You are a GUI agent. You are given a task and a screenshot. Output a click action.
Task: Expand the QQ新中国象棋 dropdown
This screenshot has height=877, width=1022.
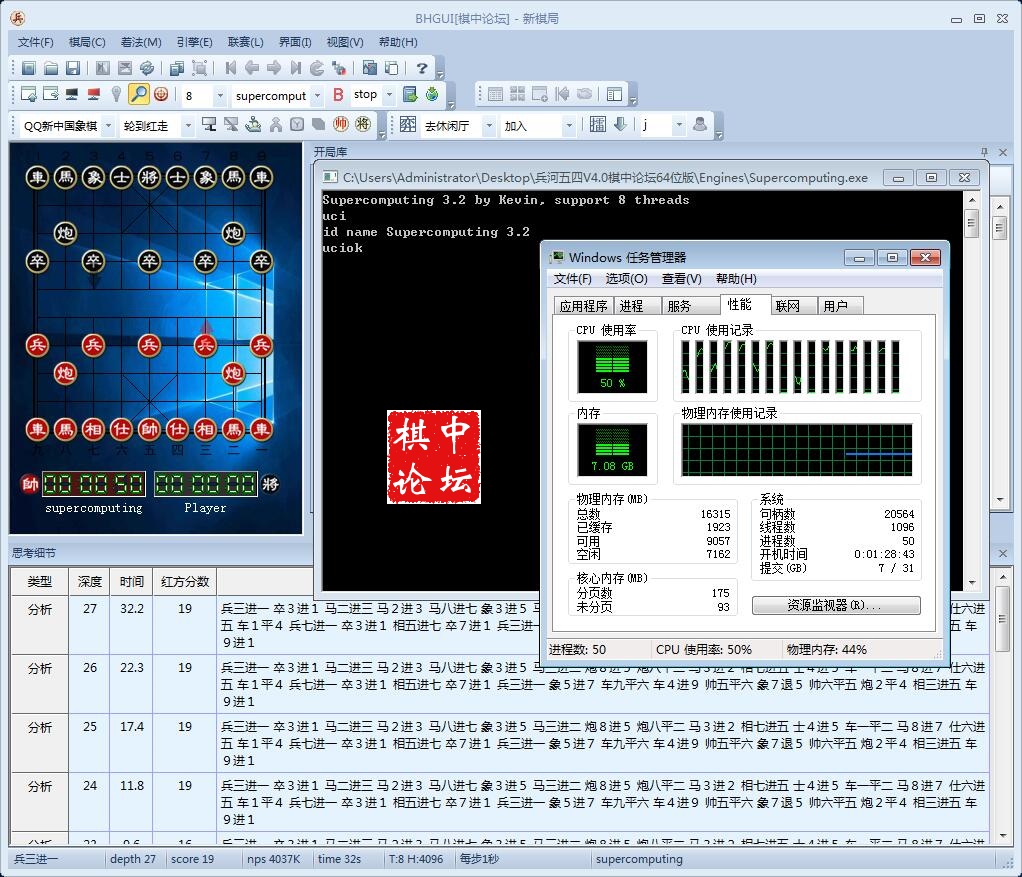108,126
